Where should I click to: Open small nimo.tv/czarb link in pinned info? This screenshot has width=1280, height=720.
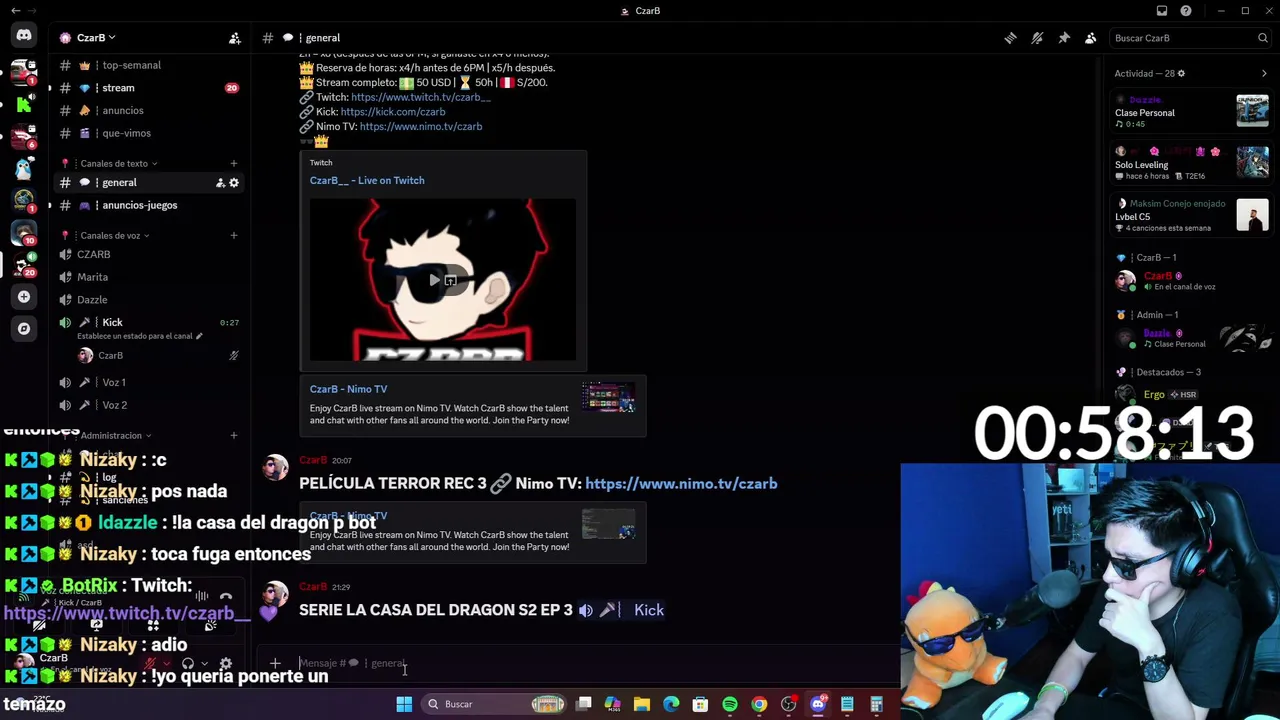pos(421,126)
